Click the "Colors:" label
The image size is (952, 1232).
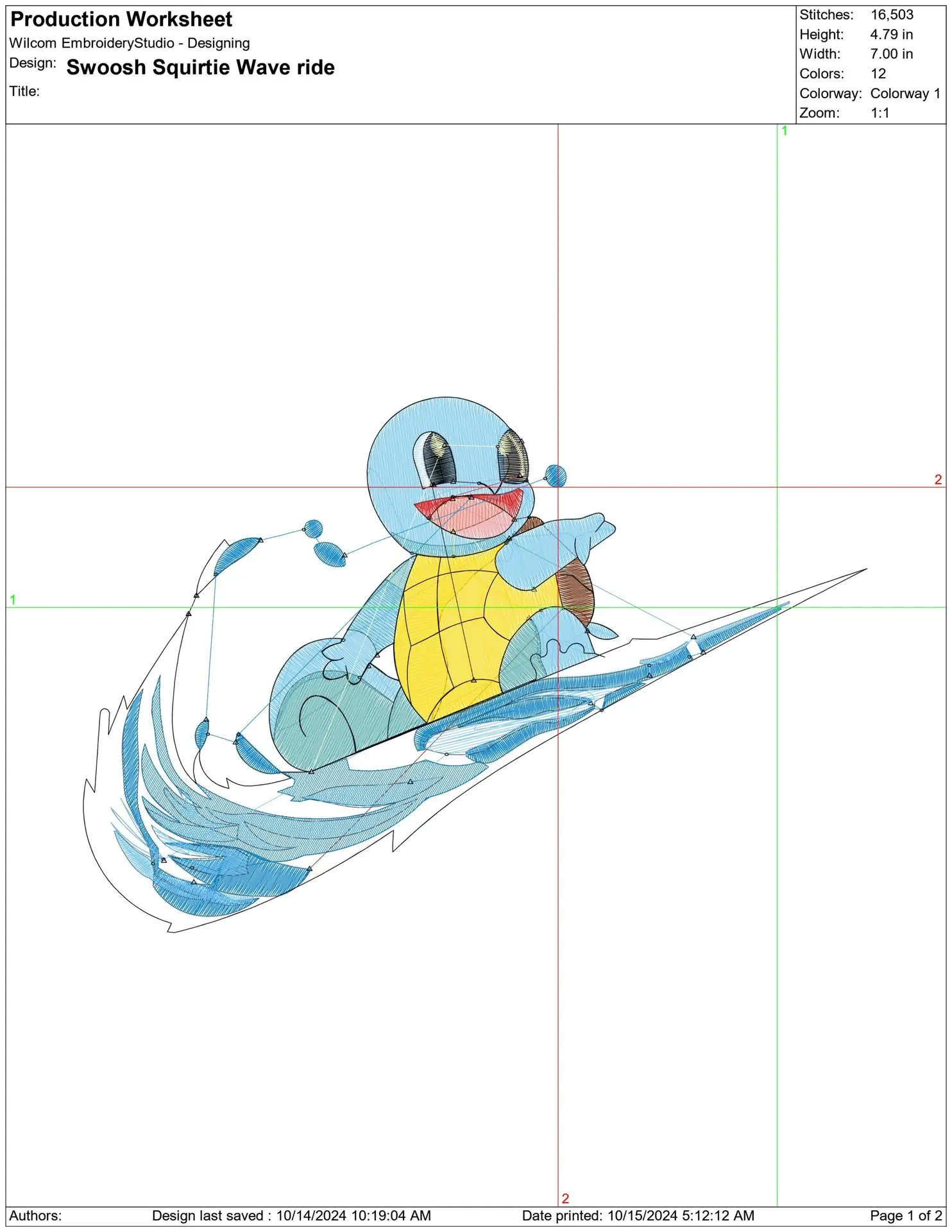tap(822, 74)
